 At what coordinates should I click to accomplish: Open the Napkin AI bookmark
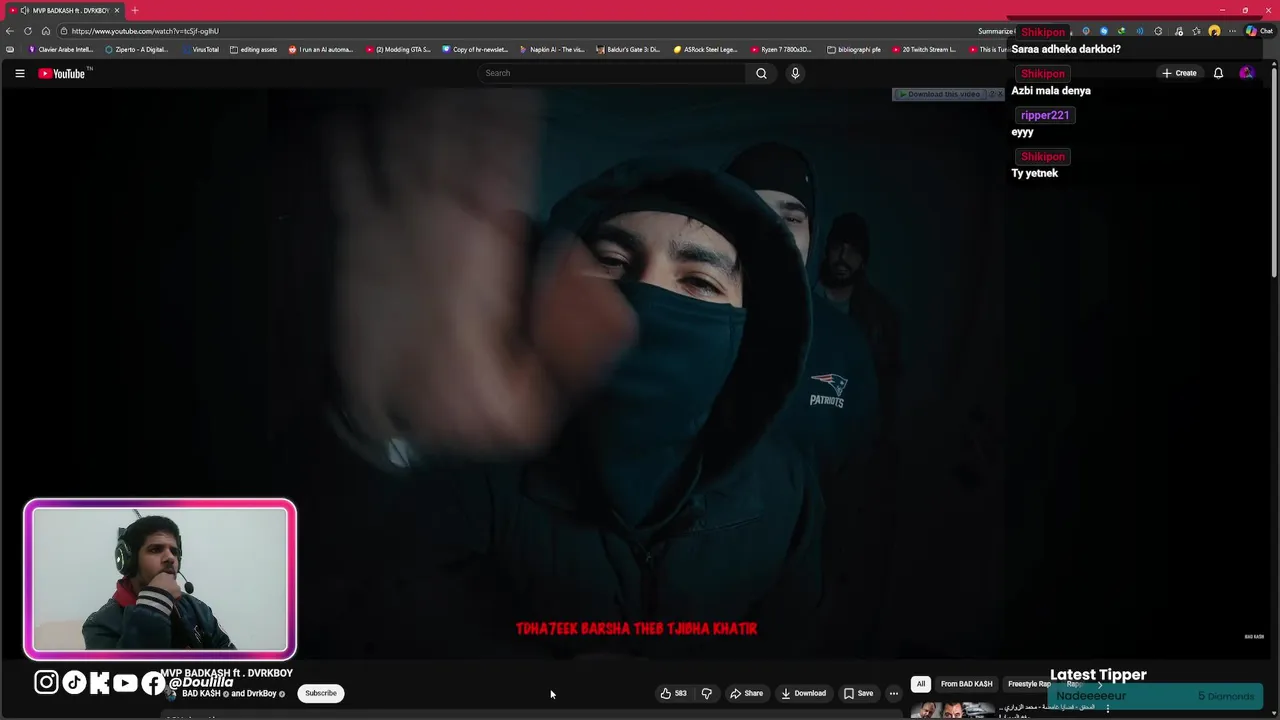pos(552,49)
